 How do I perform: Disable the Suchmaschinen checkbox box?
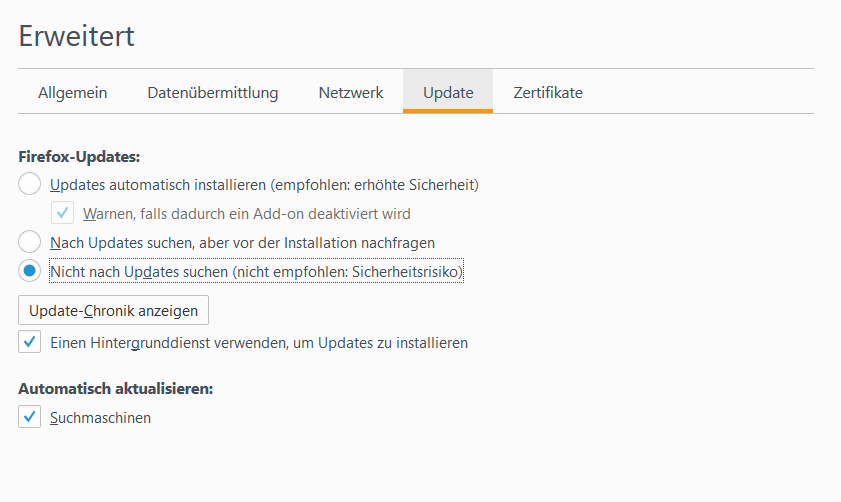pyautogui.click(x=29, y=417)
